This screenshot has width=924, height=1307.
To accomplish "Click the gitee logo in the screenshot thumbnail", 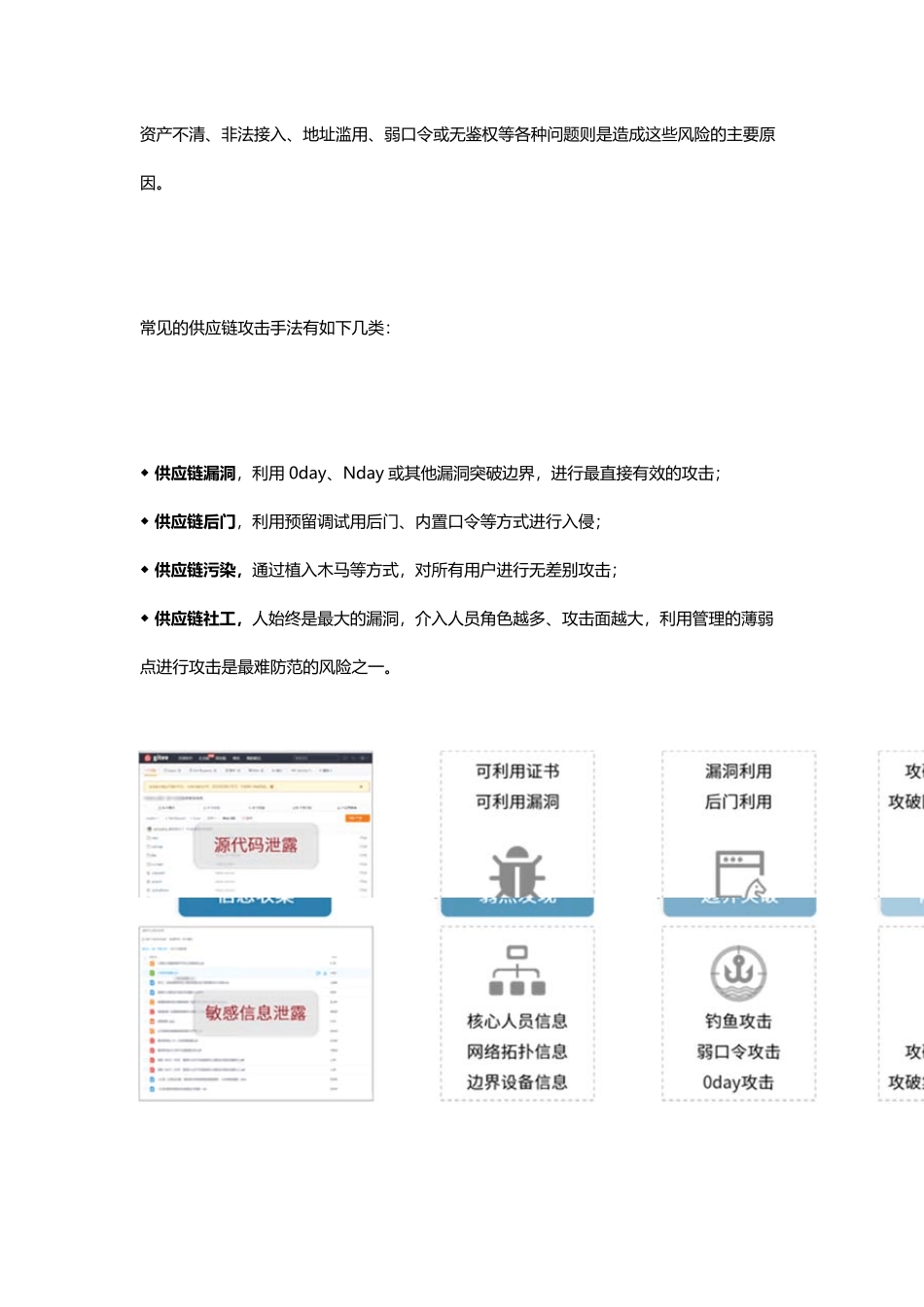I will [157, 758].
